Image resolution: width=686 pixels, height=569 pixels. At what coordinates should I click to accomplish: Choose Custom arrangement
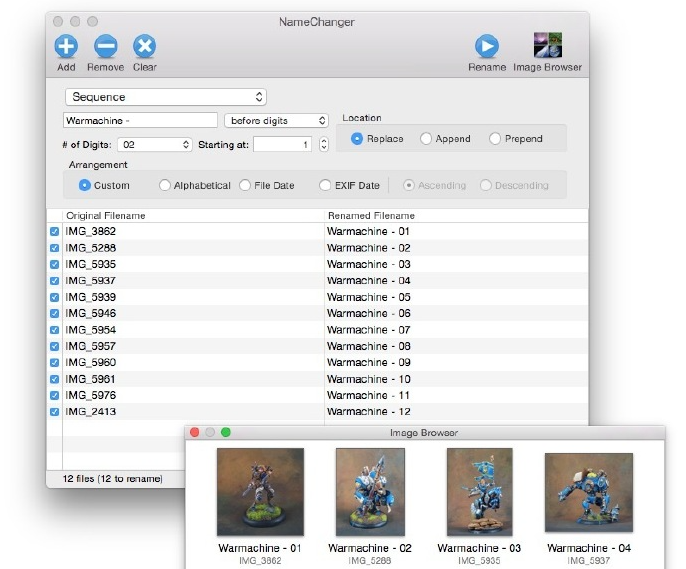pyautogui.click(x=104, y=185)
